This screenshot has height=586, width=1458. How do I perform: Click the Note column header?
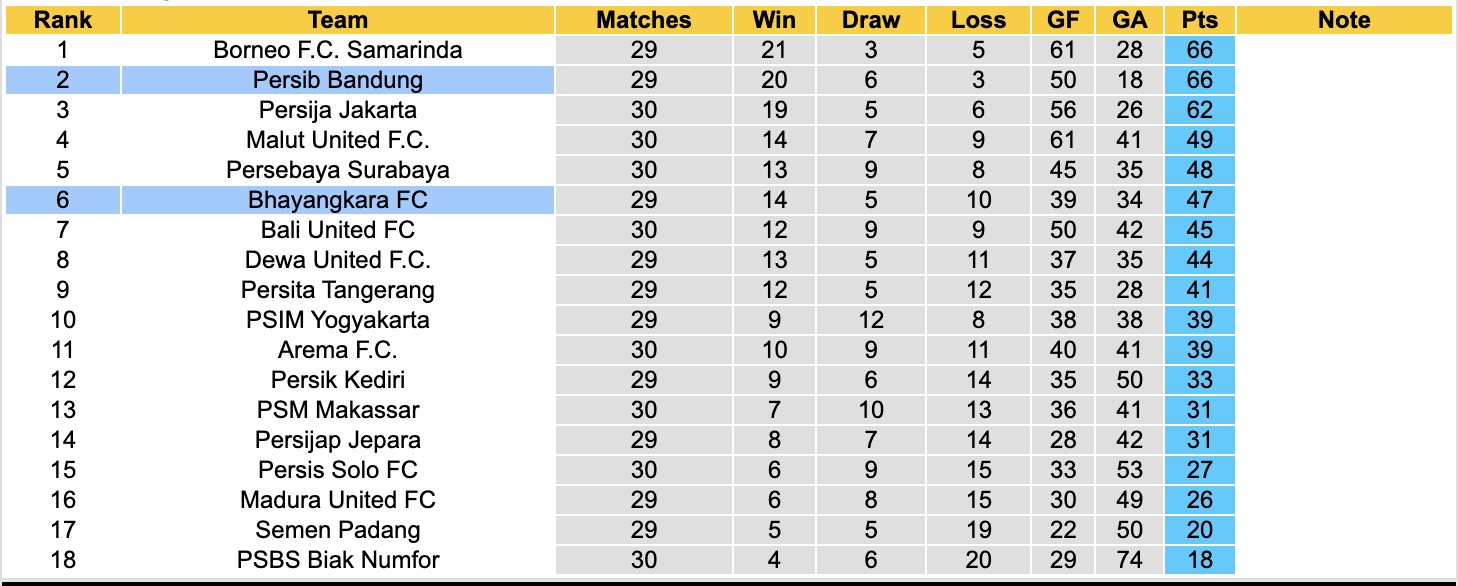tap(1344, 20)
